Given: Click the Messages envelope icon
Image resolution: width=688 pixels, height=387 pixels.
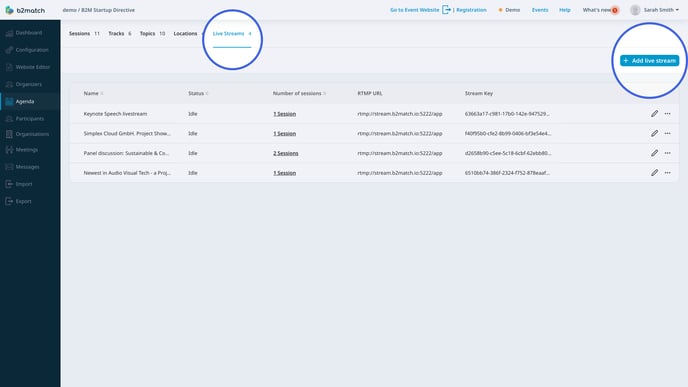Looking at the screenshot, I should tap(9, 167).
